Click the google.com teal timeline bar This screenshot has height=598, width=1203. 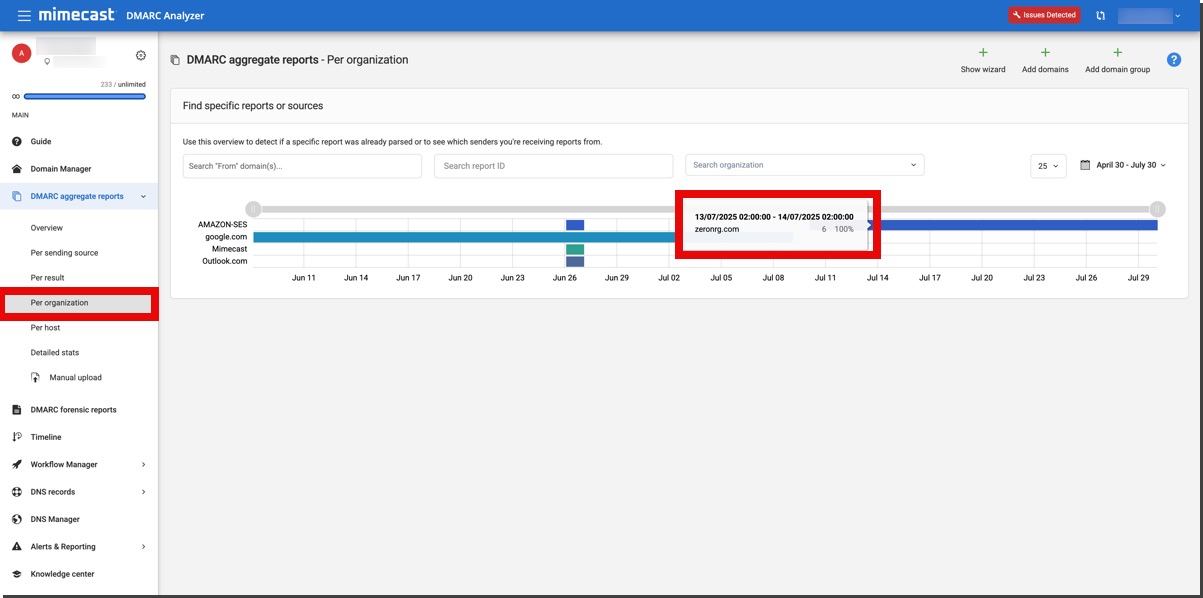coord(464,237)
